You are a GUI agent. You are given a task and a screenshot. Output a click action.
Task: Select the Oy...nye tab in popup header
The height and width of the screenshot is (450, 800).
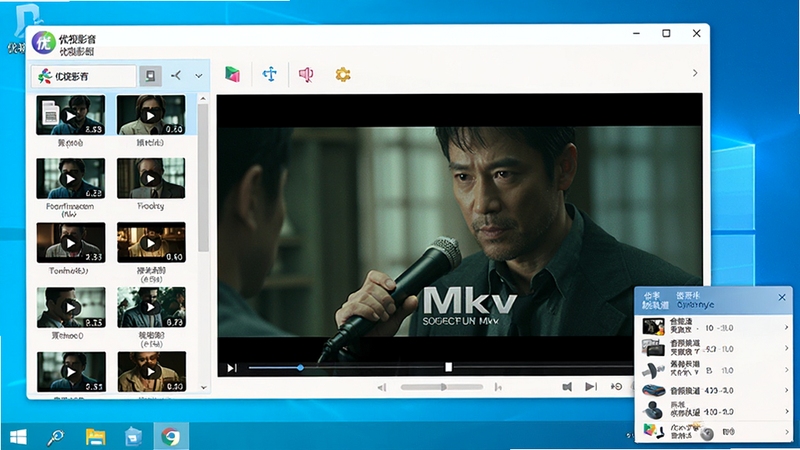coord(694,300)
